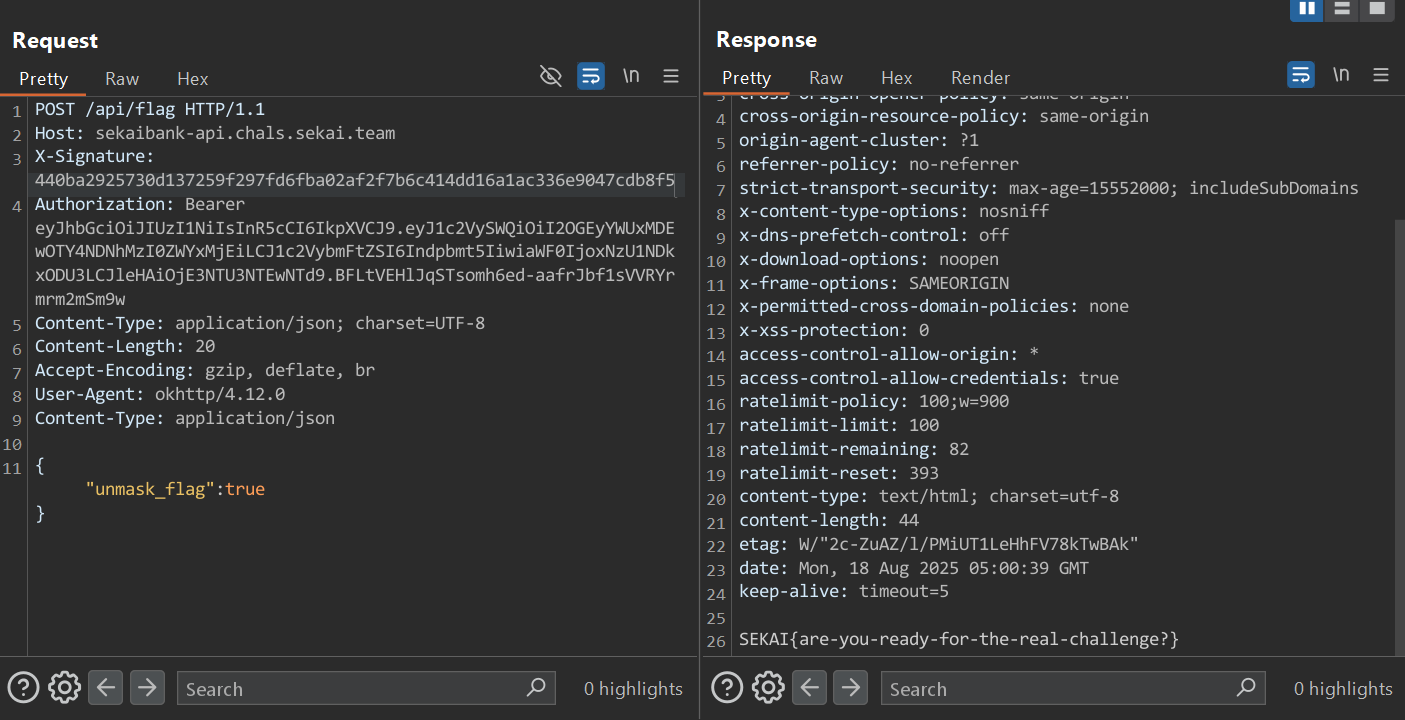Open the Render tab in Response
The image size is (1405, 720).
click(980, 77)
